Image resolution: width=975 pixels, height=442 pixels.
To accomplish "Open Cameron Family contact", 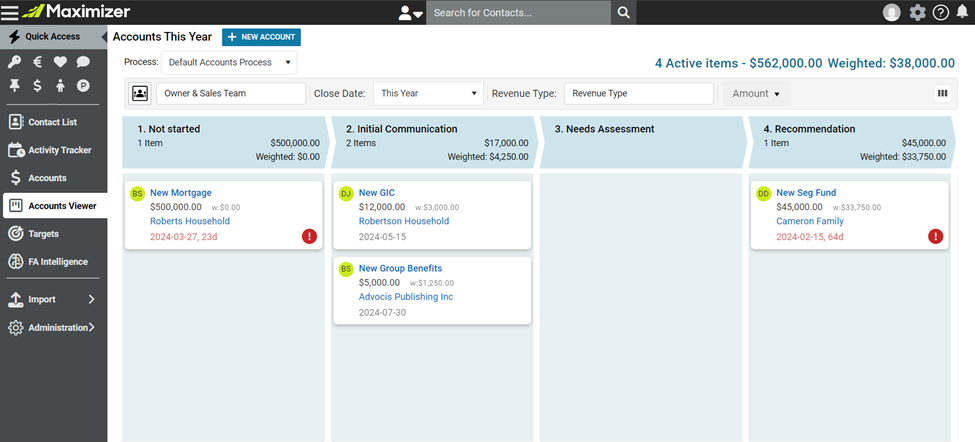I will 810,221.
